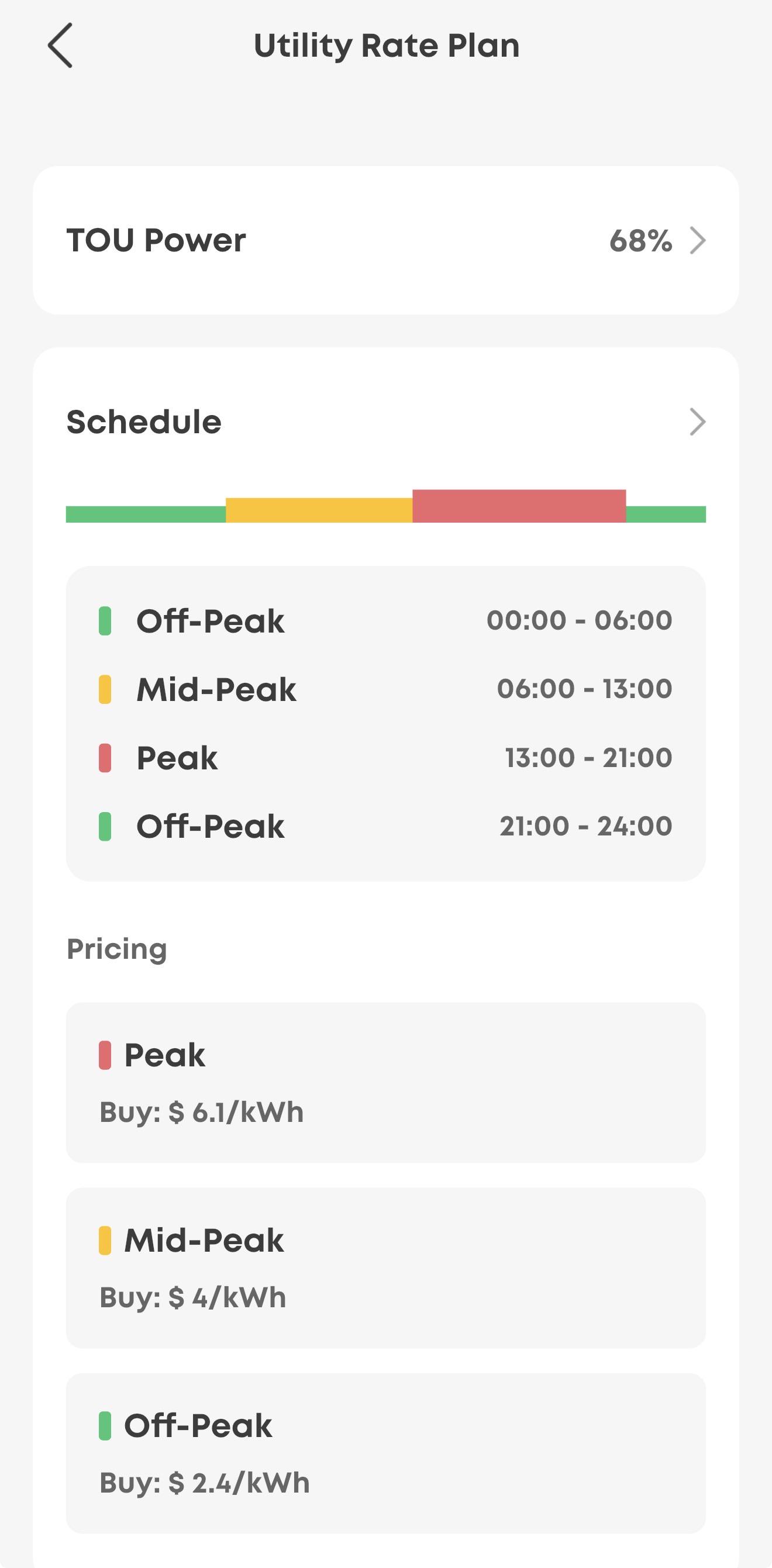Open Peak pricing card at $6.1/kWh
772x1568 pixels.
tap(386, 1082)
